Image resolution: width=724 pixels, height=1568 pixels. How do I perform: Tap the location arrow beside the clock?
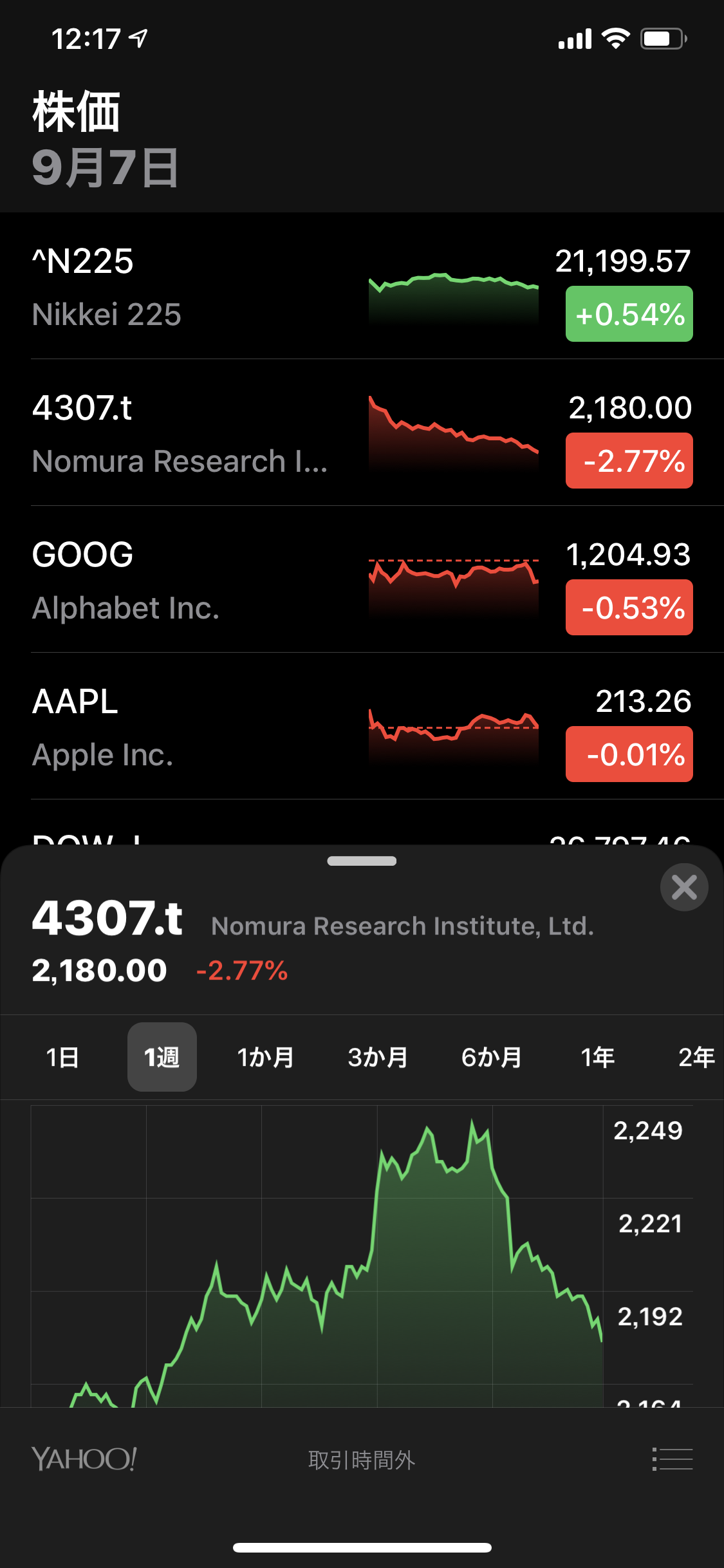138,39
